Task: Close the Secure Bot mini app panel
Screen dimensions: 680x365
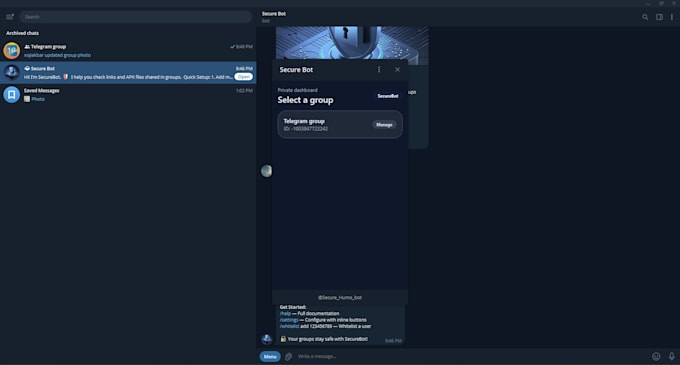Action: pyautogui.click(x=397, y=69)
